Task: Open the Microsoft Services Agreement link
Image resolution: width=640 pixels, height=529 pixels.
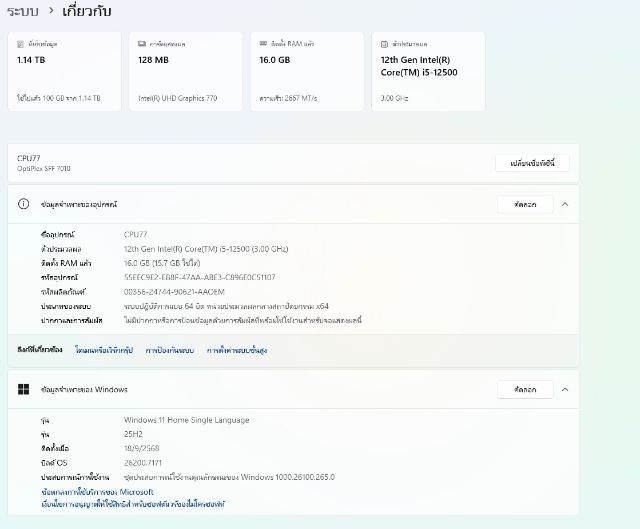Action: coord(97,492)
